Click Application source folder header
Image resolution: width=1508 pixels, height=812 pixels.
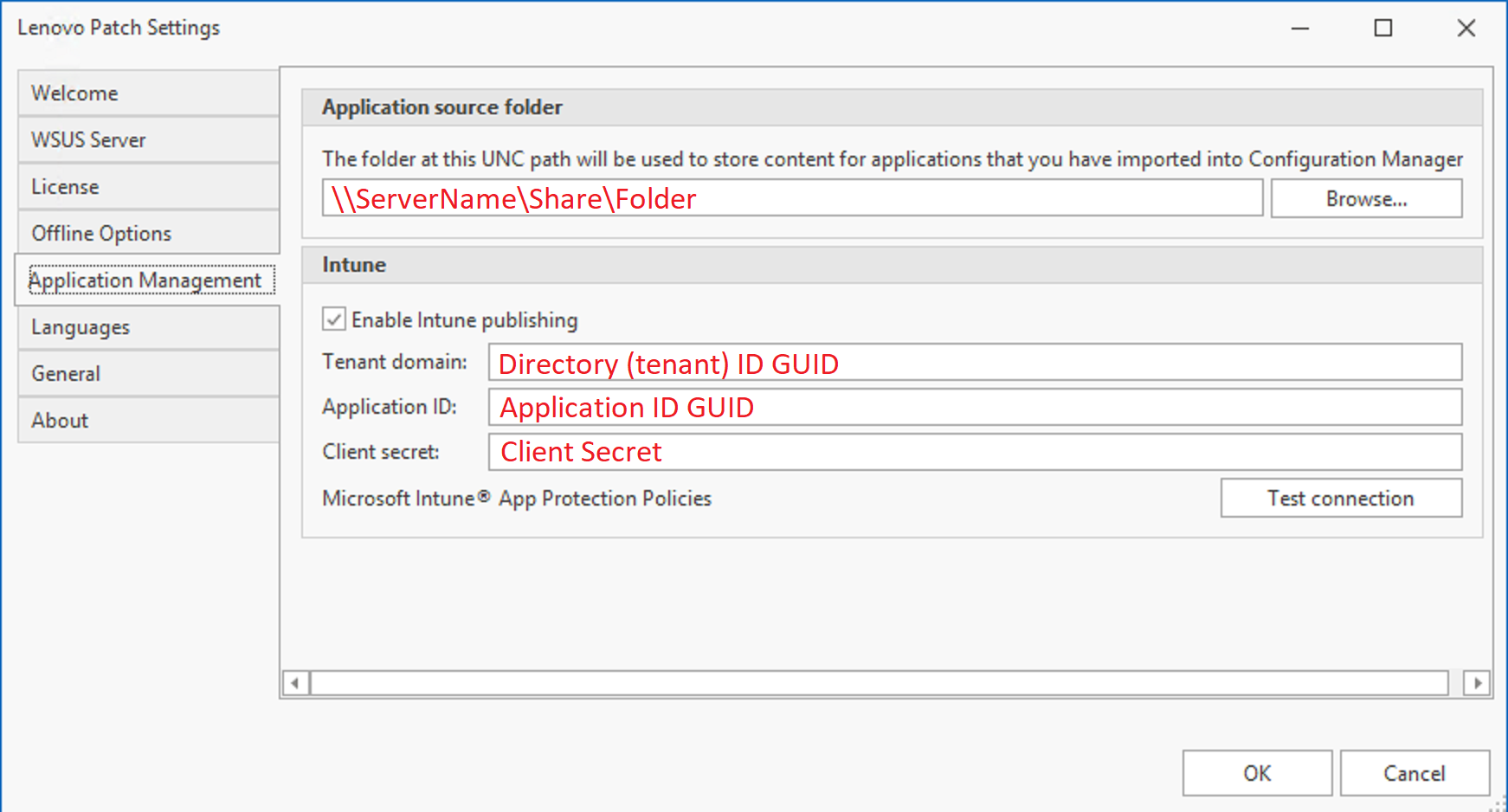click(892, 107)
